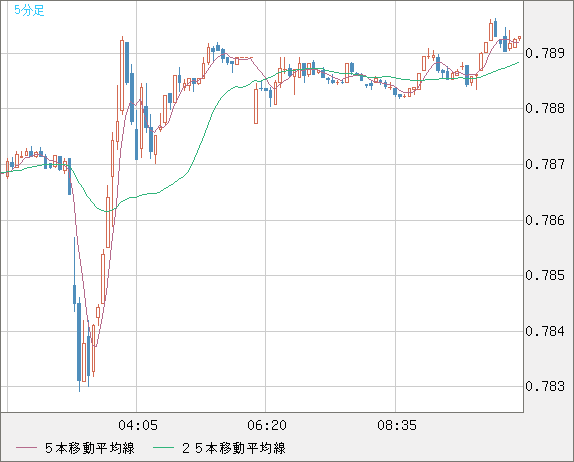Click the 0.787 price axis label

pyautogui.click(x=545, y=164)
